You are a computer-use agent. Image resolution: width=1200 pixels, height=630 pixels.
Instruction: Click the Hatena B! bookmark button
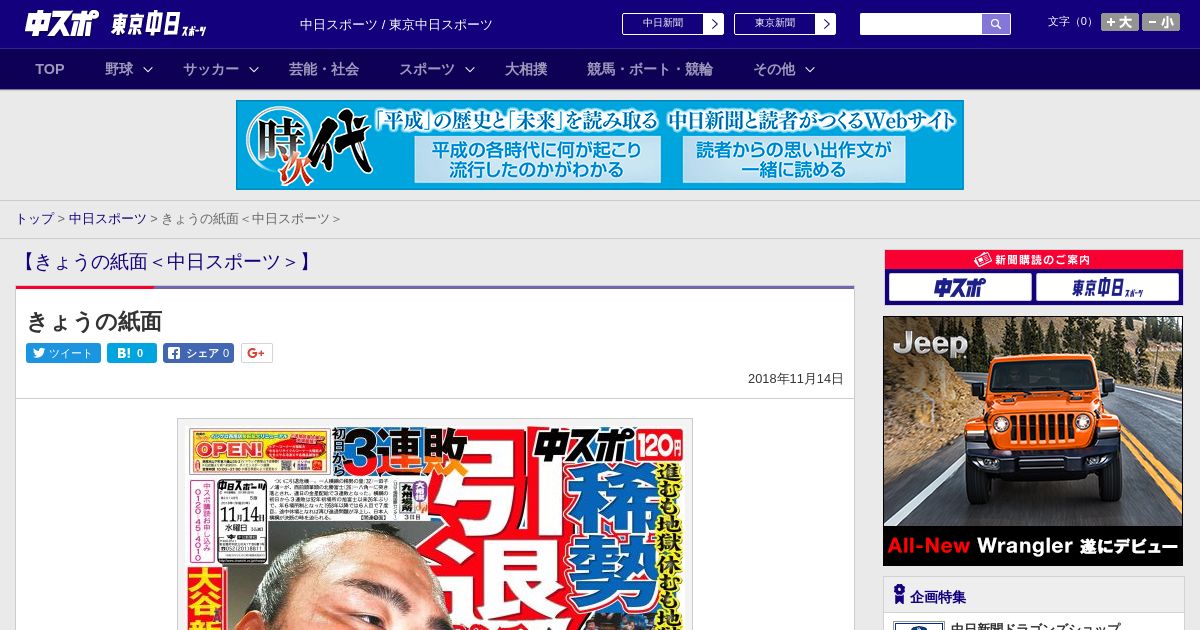coord(132,353)
